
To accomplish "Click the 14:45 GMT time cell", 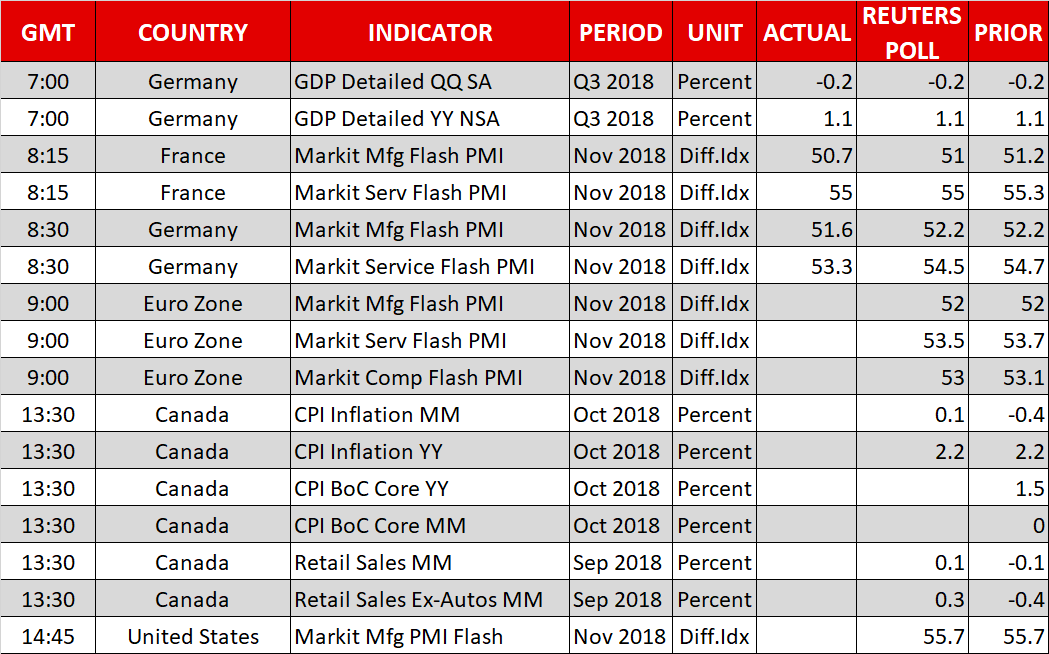I will (x=47, y=636).
